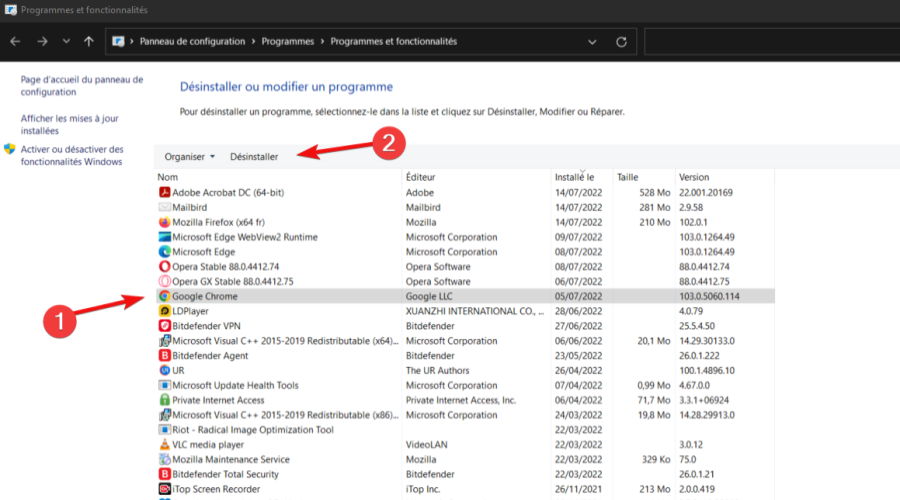The image size is (900, 500).
Task: Expand the address bar history dropdown
Action: (592, 42)
